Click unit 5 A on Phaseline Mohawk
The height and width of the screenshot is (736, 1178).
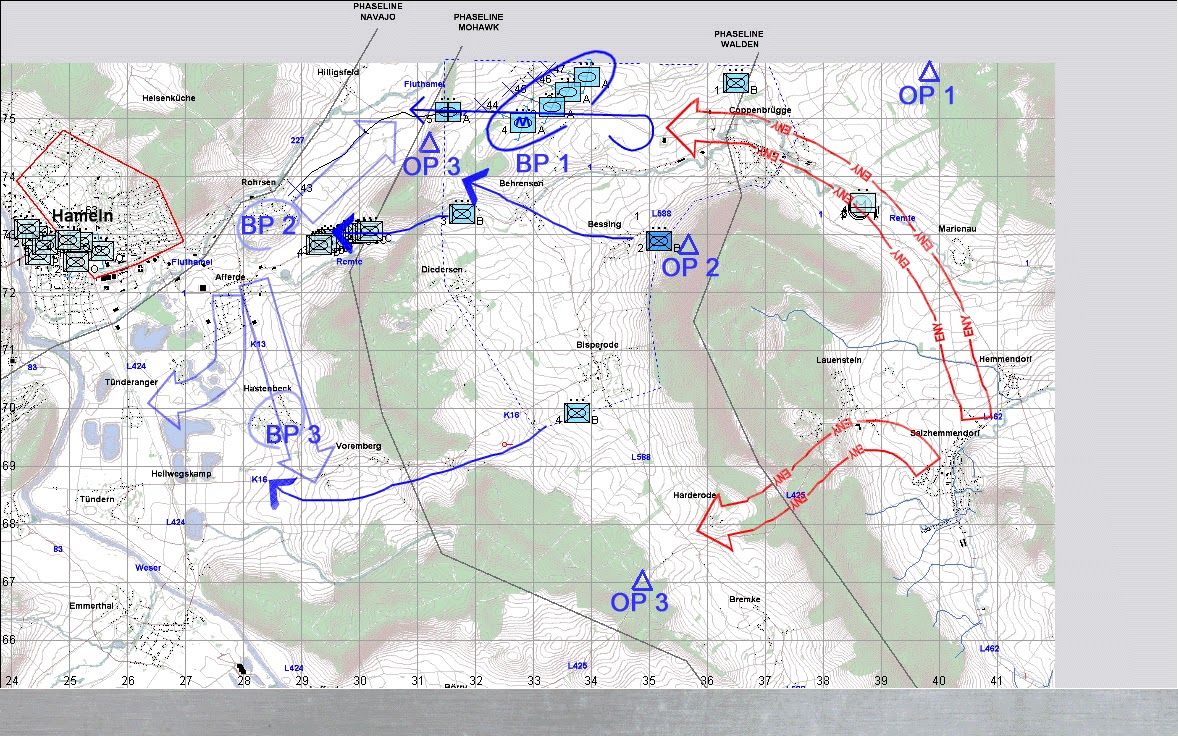pos(448,112)
